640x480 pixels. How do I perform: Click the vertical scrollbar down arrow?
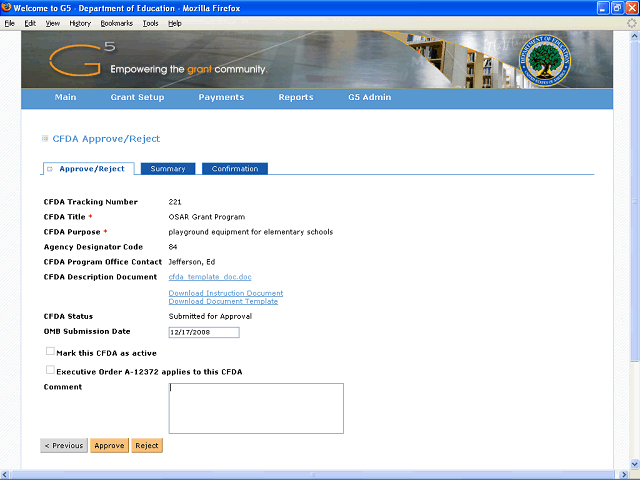[634, 464]
